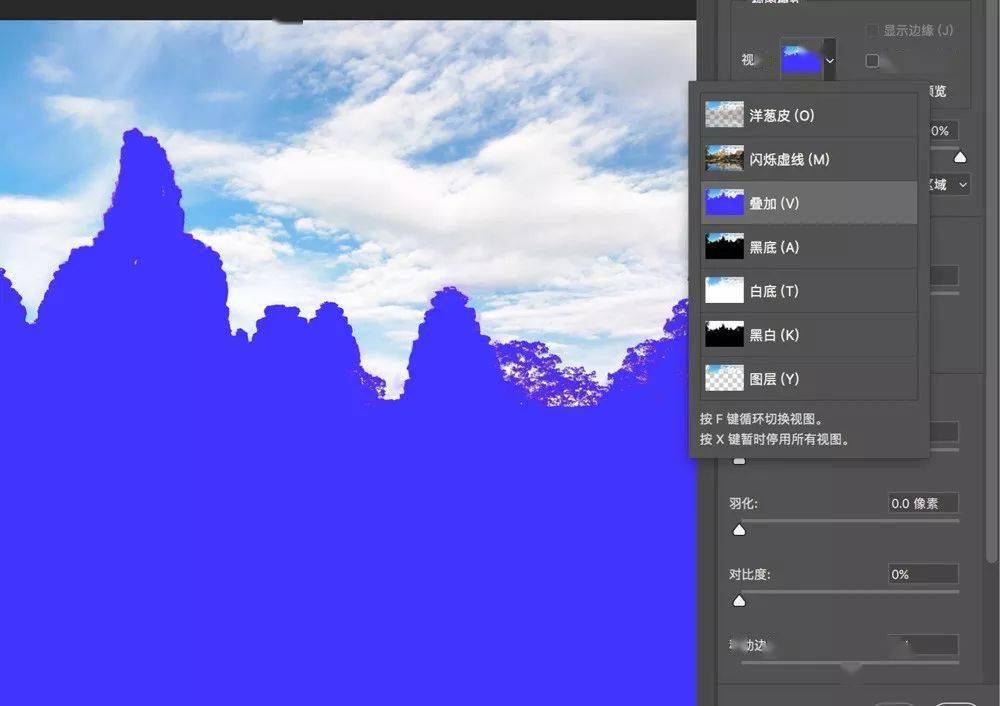This screenshot has width=1000, height=706.
Task: Click the 羽化 0.0 像素 input field
Action: click(x=923, y=503)
